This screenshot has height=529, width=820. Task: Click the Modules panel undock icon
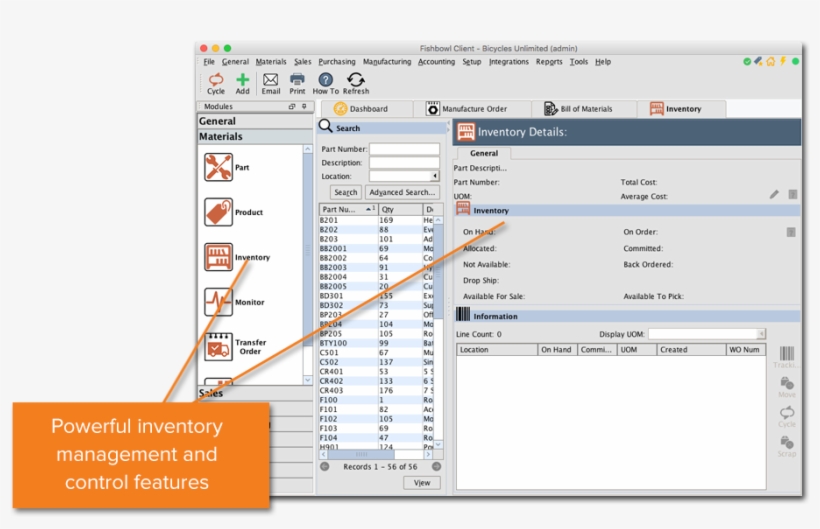click(x=292, y=106)
